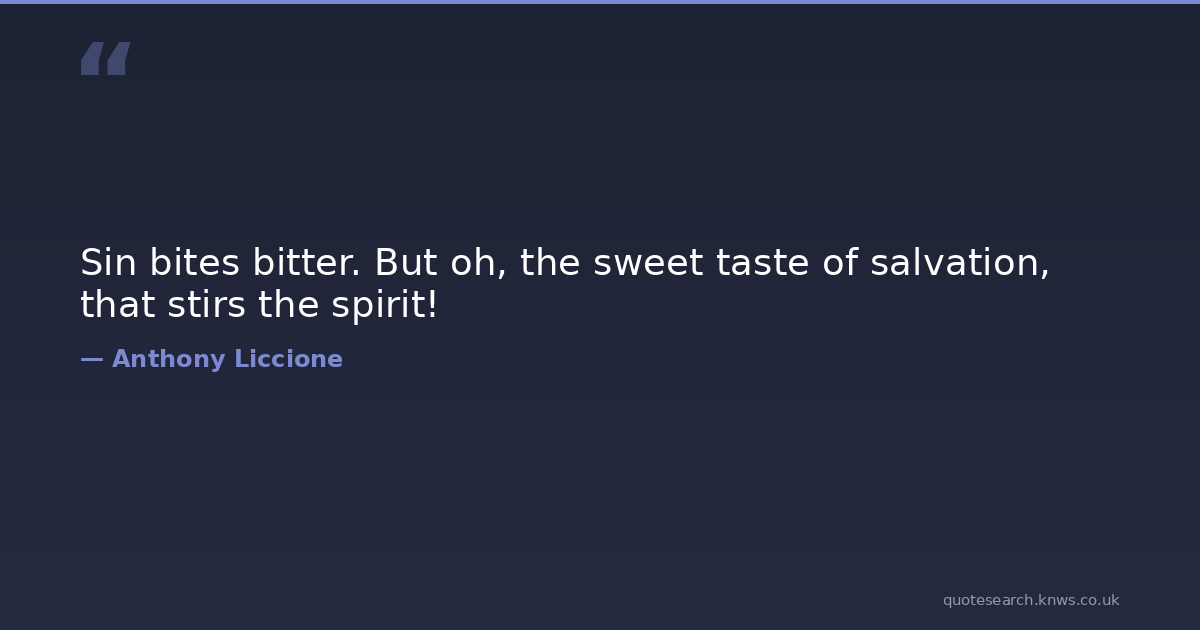
Task: Click the word "But" in the quote
Action: coord(405,263)
